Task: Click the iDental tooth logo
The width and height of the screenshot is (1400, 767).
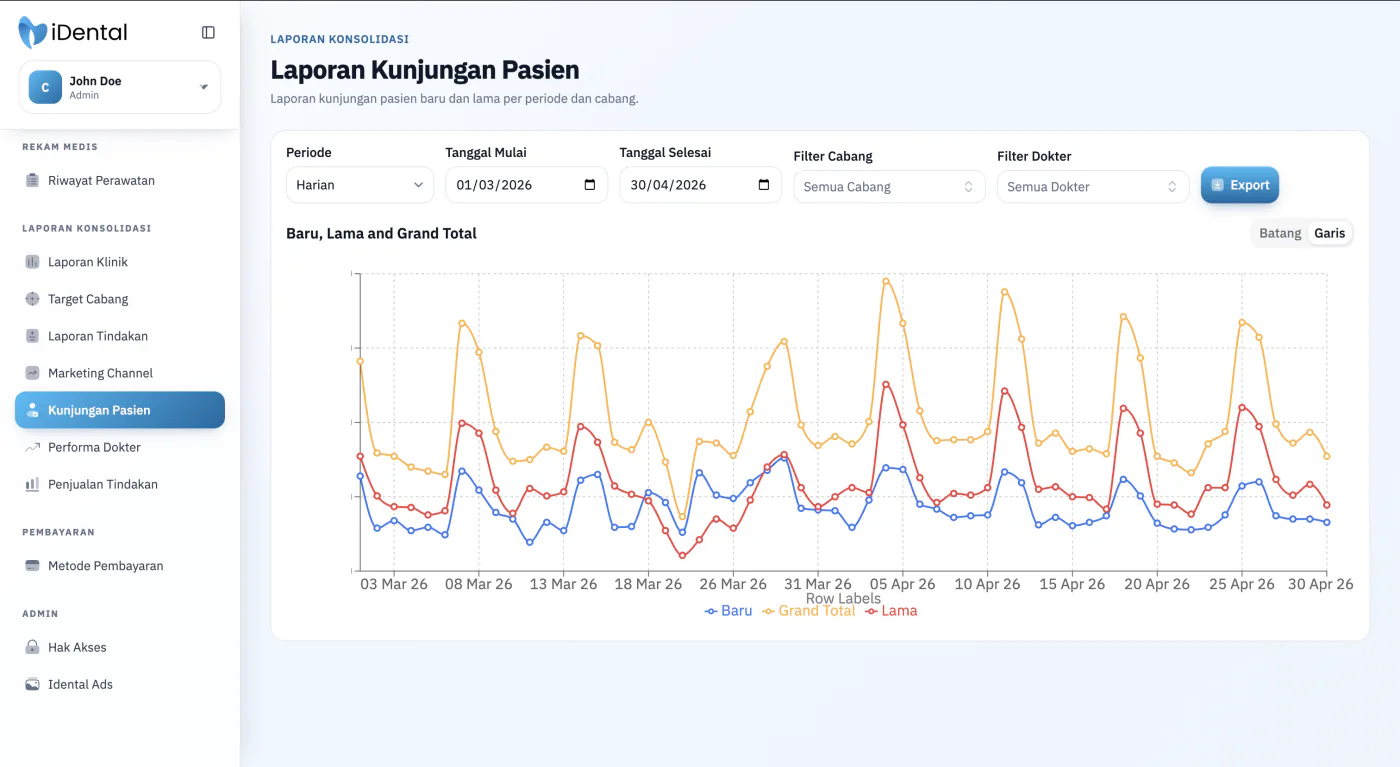Action: point(32,32)
